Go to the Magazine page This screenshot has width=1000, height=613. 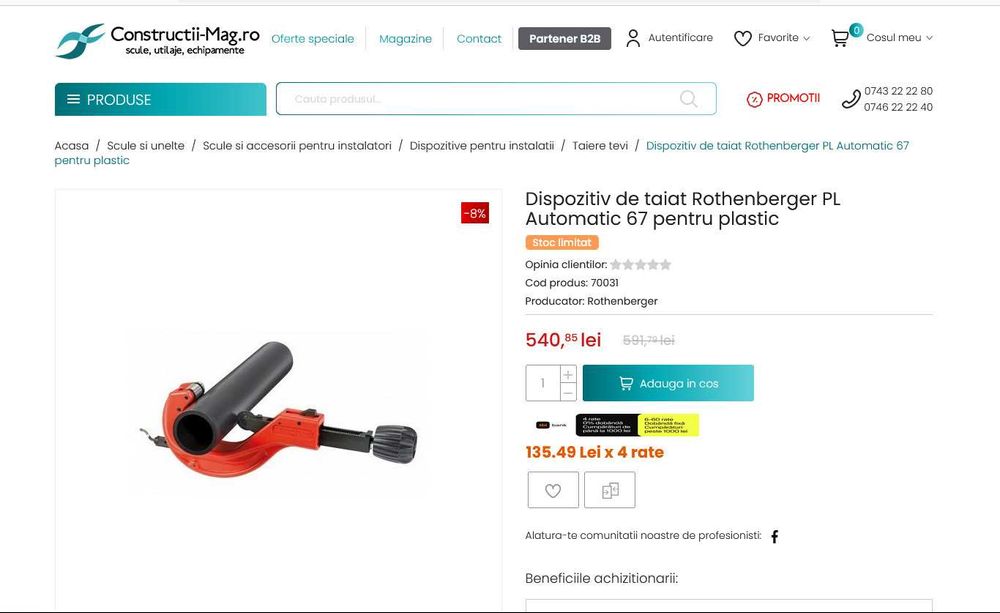coord(405,39)
